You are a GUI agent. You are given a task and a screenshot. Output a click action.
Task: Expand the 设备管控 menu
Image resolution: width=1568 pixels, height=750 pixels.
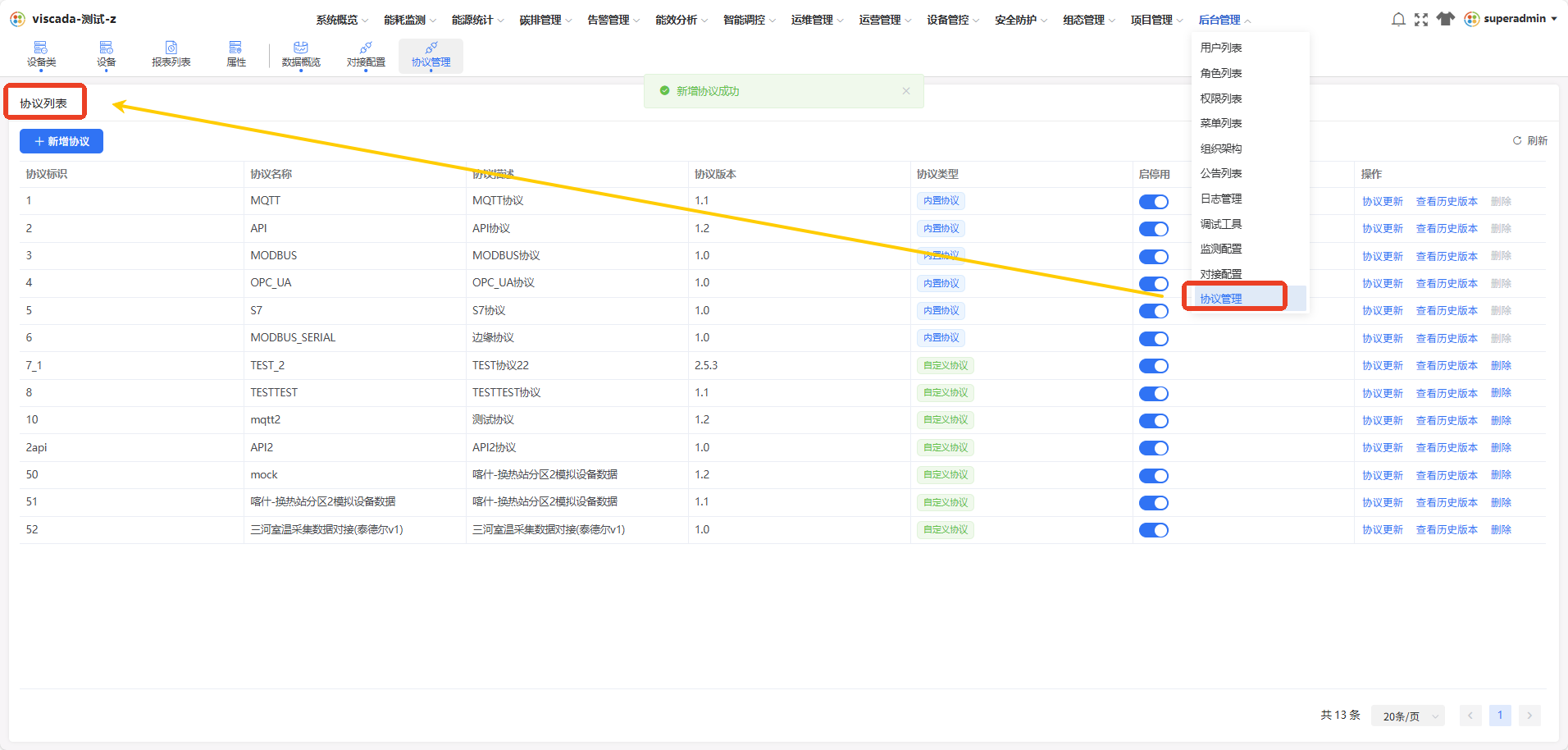pos(954,20)
